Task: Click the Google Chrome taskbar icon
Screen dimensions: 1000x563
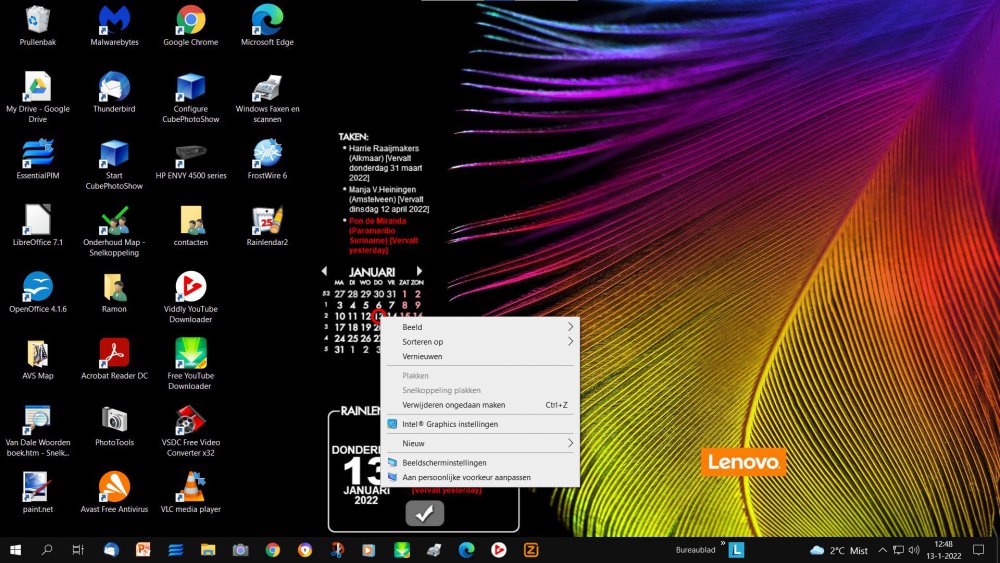Action: coord(272,550)
